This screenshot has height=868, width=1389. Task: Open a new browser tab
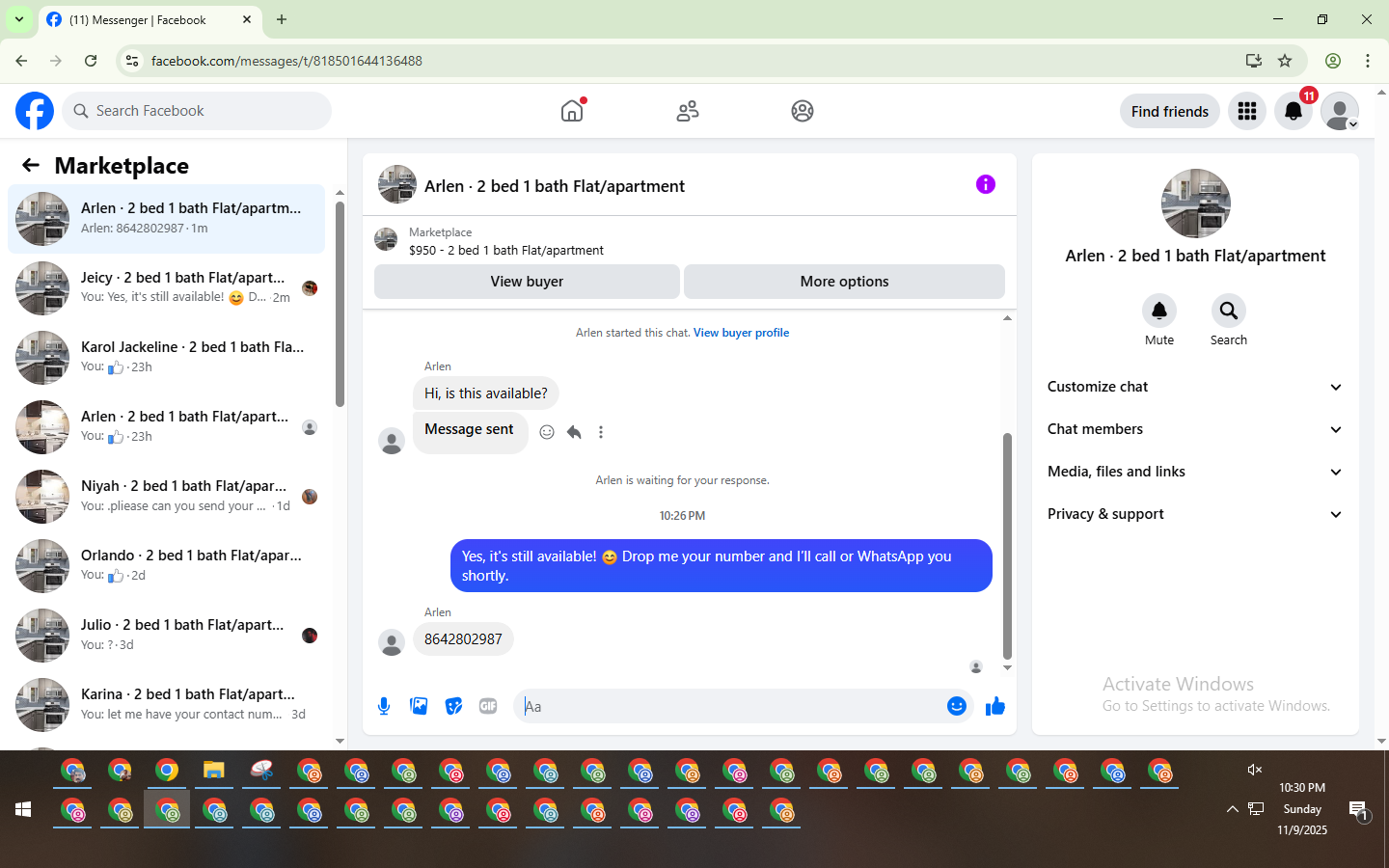pyautogui.click(x=282, y=19)
